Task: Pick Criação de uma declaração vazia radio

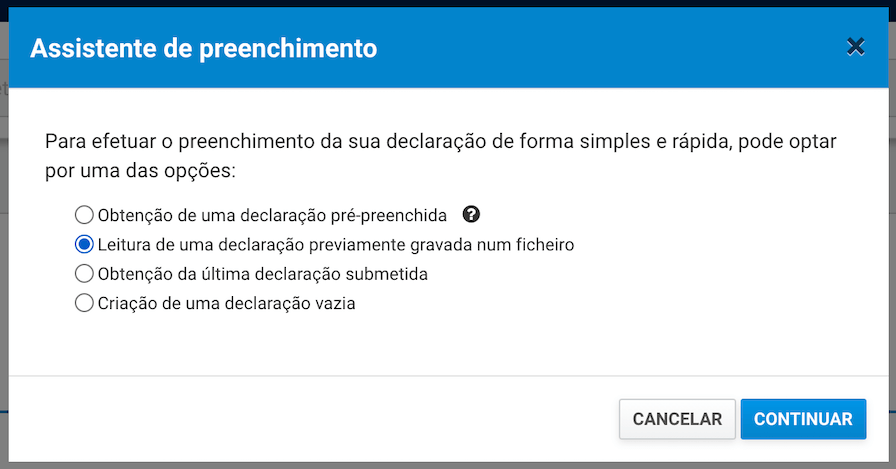Action: (x=84, y=303)
